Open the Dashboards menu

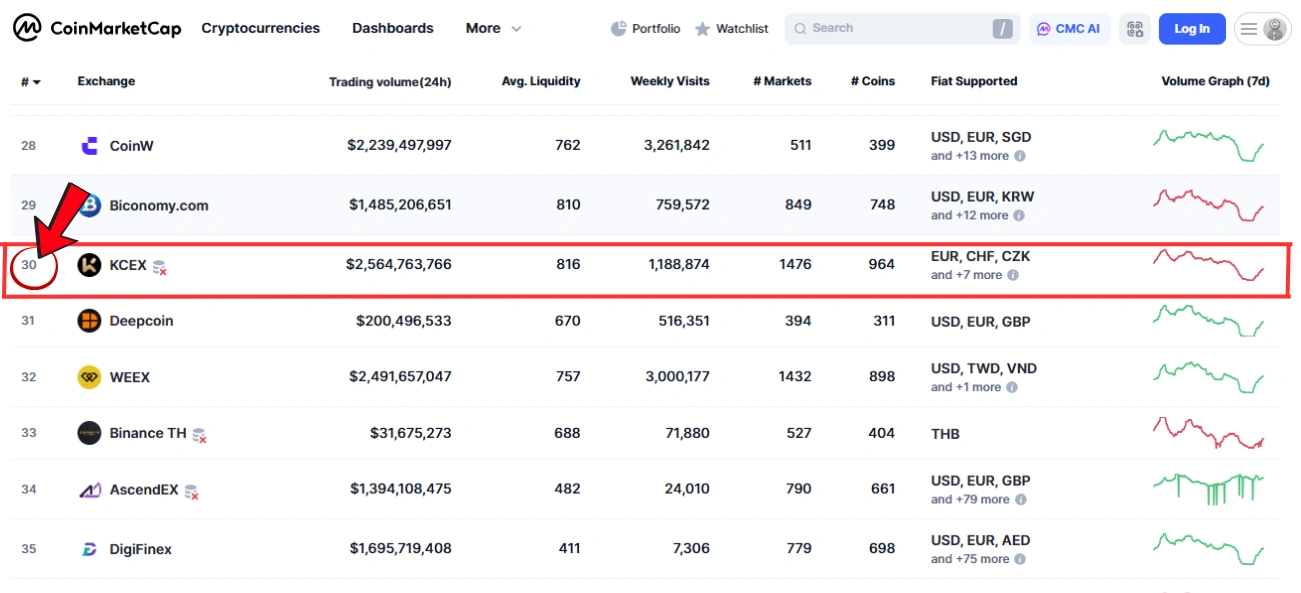(393, 28)
